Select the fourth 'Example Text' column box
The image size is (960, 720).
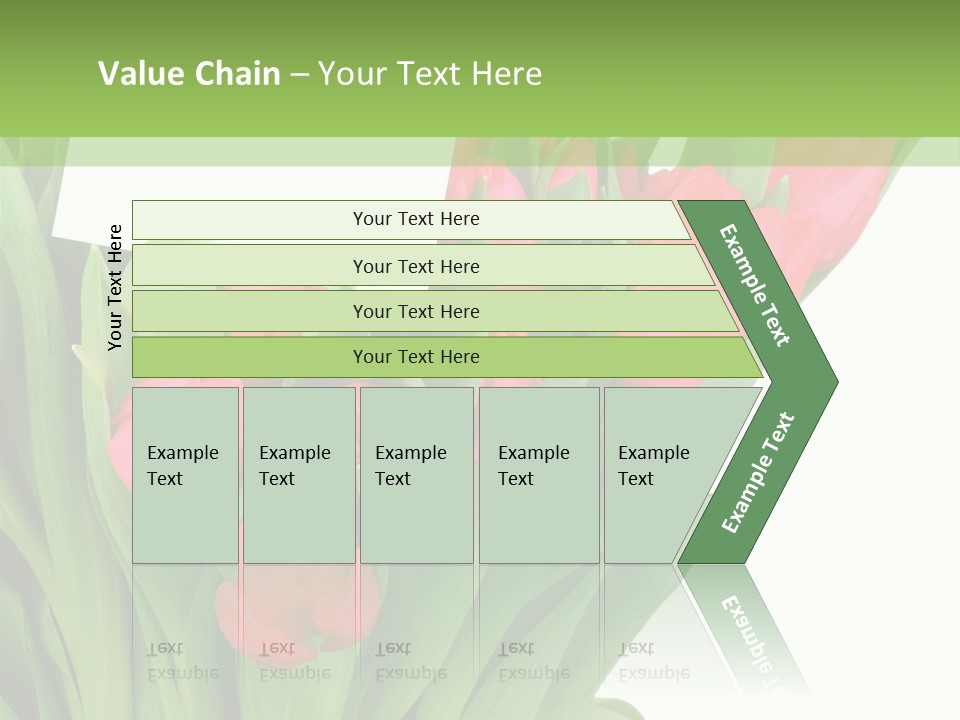(x=539, y=475)
